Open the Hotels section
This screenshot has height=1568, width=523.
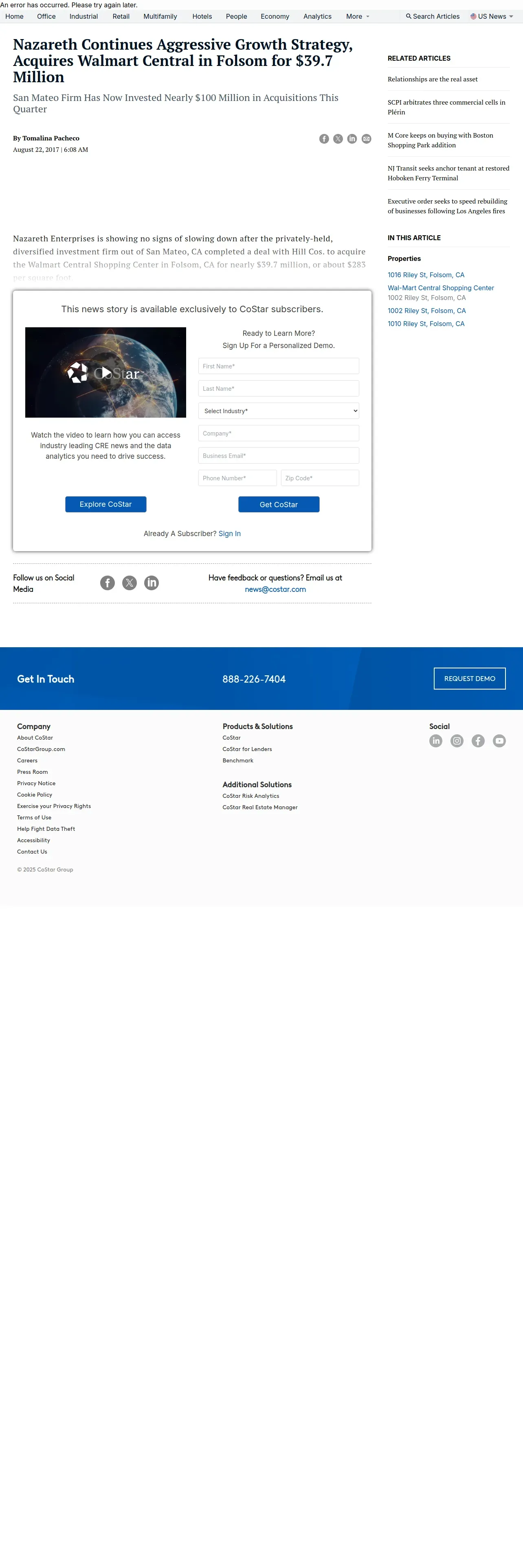click(x=202, y=16)
